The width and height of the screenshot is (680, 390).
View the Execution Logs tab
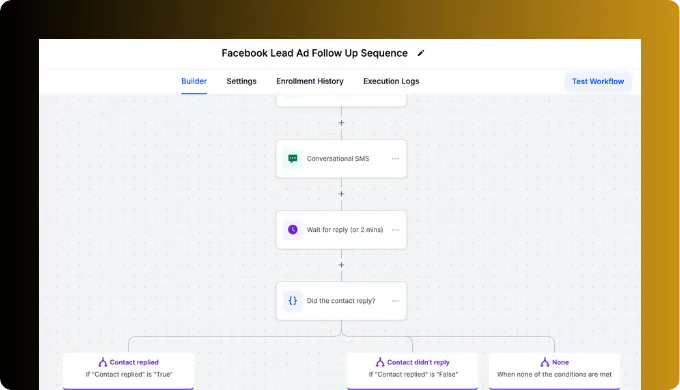coord(391,81)
